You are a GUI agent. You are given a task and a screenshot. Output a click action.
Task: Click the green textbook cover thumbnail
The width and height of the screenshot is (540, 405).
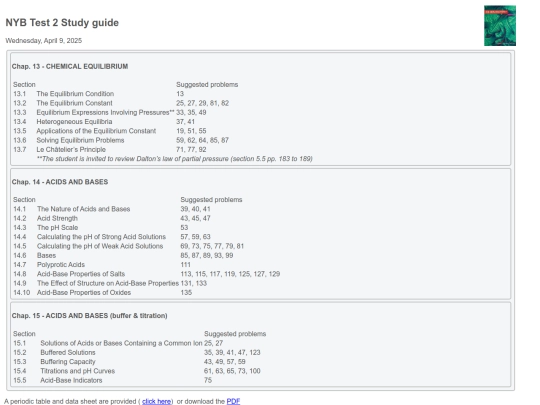pyautogui.click(x=500, y=25)
